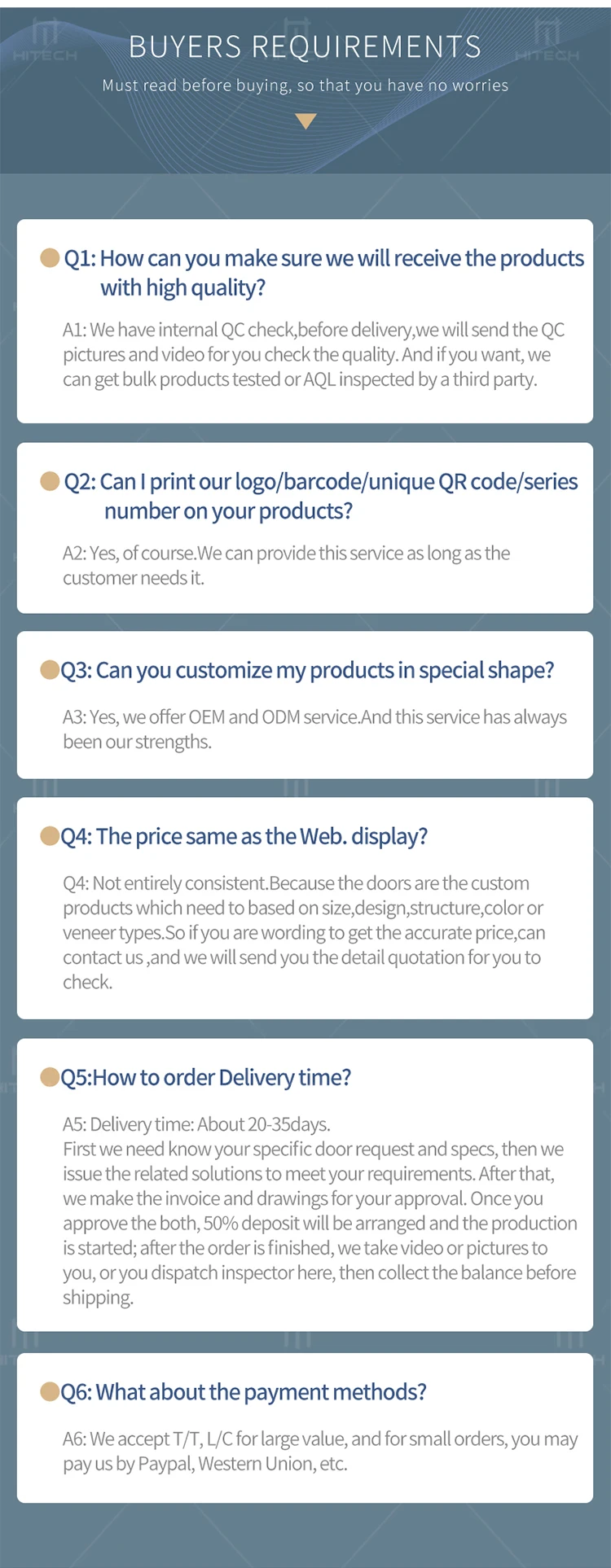Screen dimensions: 611x1568
Task: Expand the Q2 logo printing question
Action: pyautogui.click(x=321, y=497)
